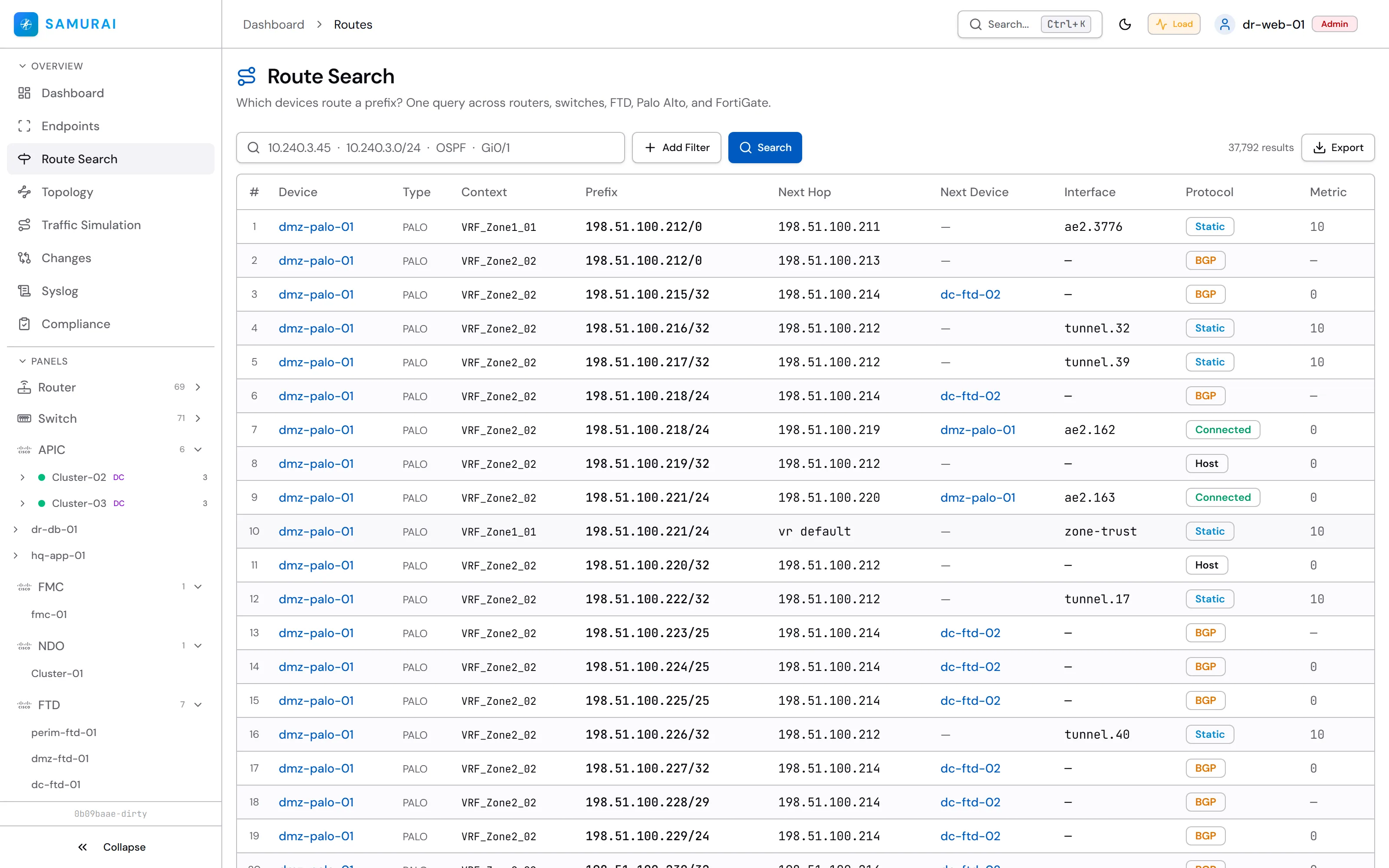
Task: Click the Dashboard breadcrumb link
Action: pyautogui.click(x=273, y=25)
